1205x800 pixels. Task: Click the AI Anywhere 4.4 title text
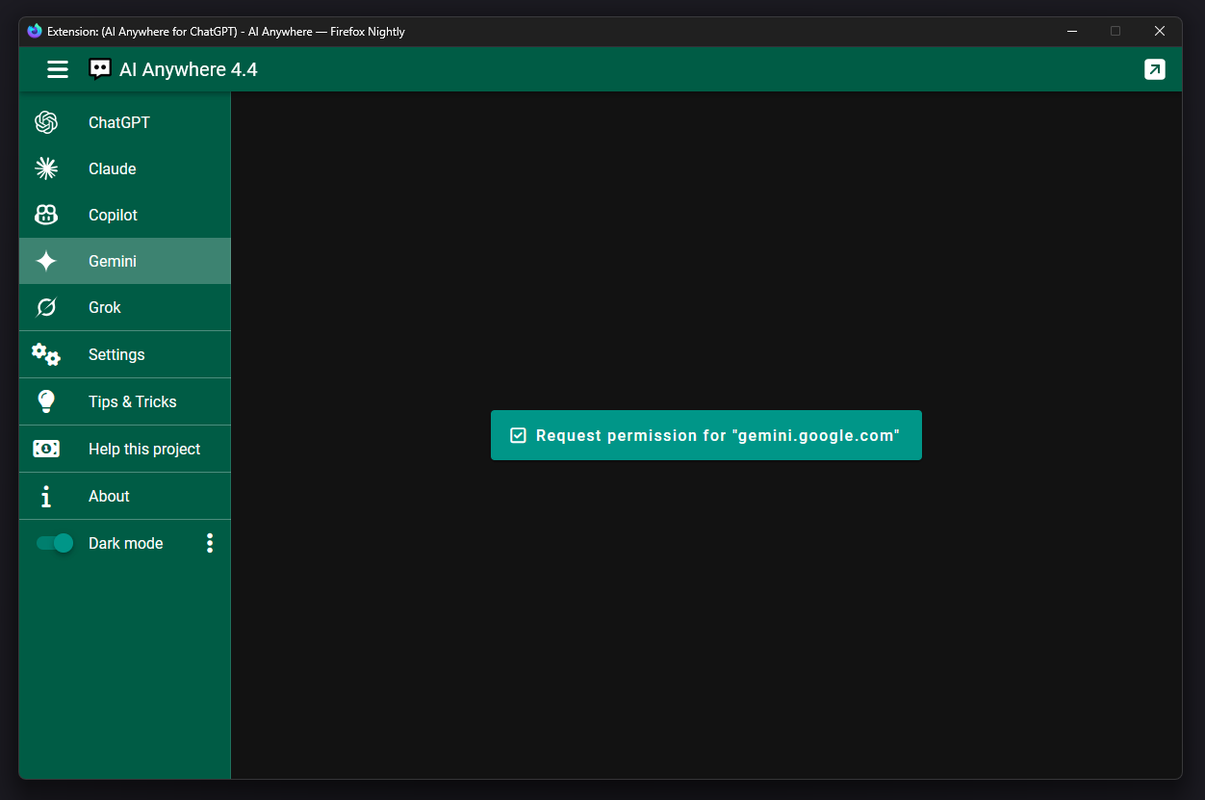click(188, 69)
